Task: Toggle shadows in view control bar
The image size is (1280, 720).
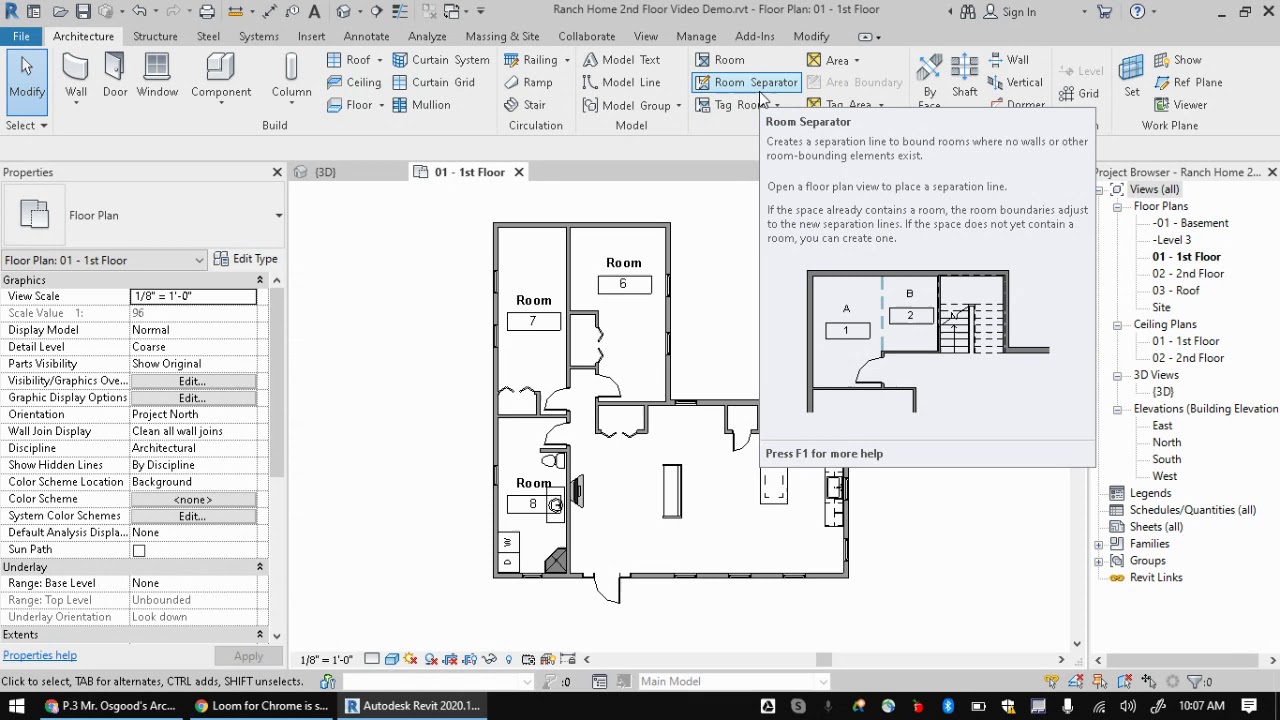Action: tap(431, 659)
